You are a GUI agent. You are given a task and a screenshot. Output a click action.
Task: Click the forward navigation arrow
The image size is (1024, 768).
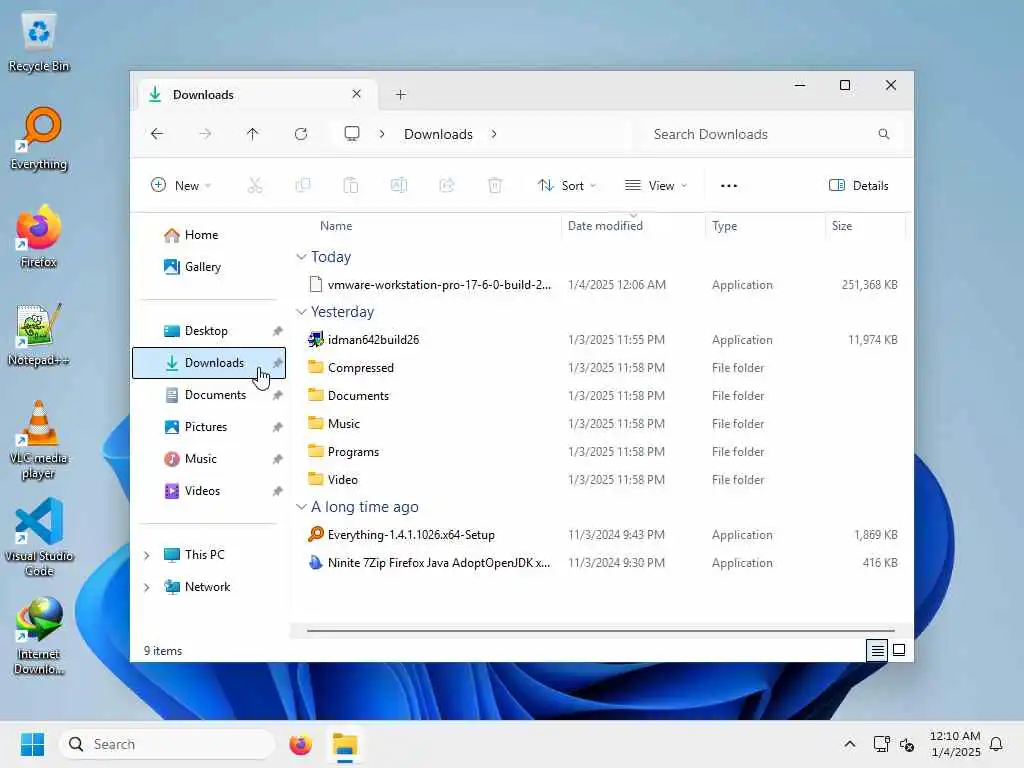[x=205, y=134]
